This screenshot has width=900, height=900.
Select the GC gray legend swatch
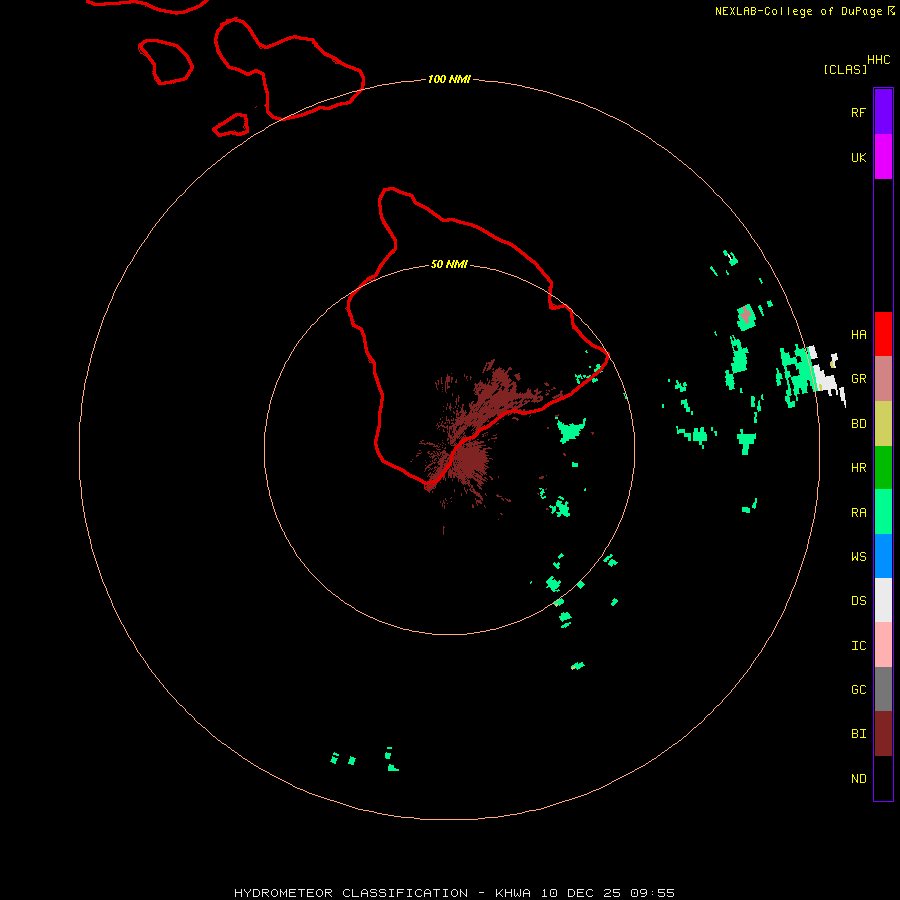coord(883,689)
